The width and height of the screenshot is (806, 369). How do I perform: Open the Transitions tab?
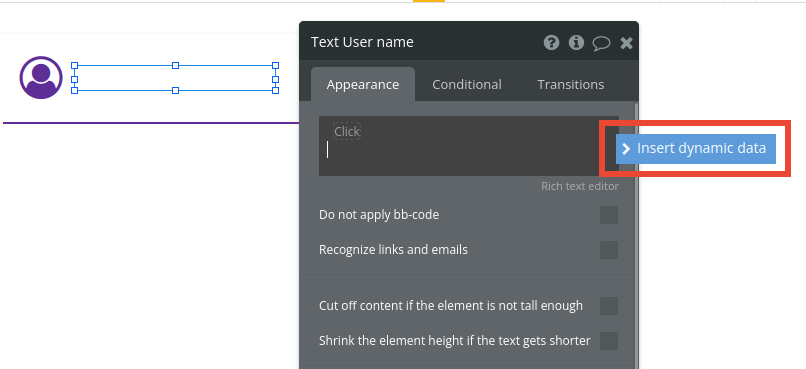point(571,84)
